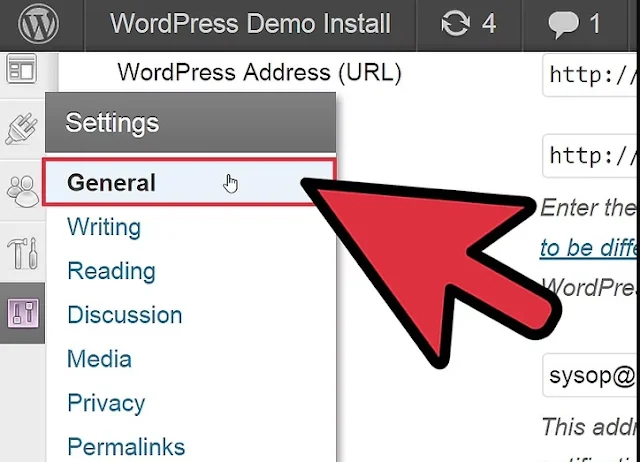Click the Settings flyout header
Viewport: 640px width, 462px height.
191,122
